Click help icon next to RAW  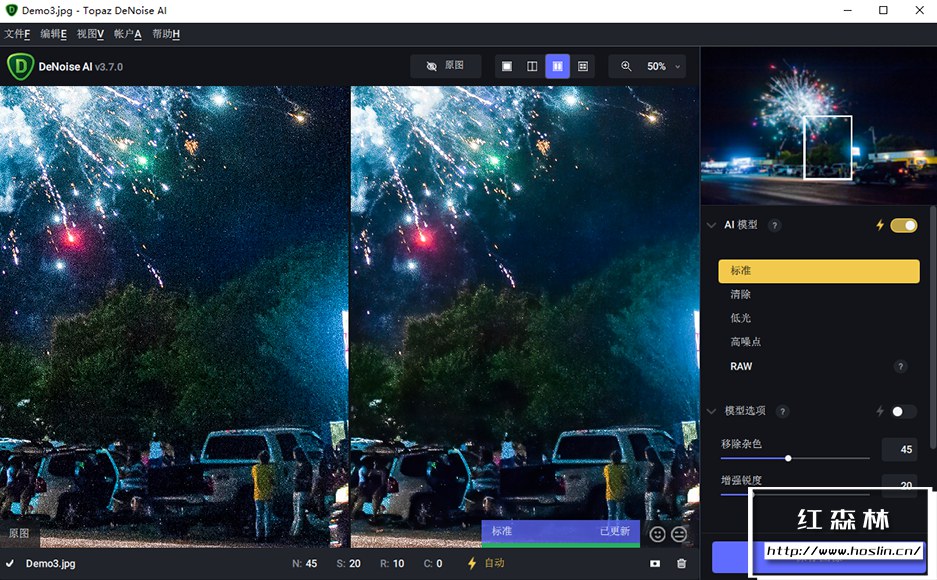tap(900, 366)
